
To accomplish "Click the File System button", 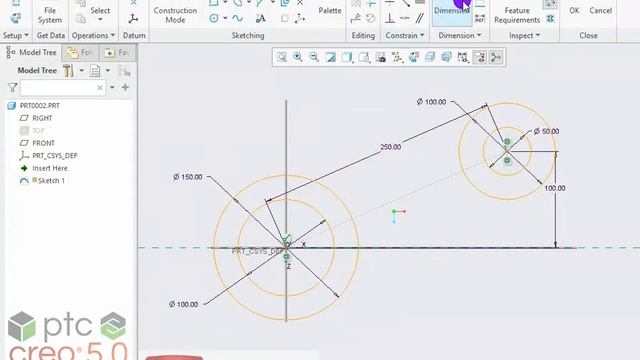I will pyautogui.click(x=50, y=15).
